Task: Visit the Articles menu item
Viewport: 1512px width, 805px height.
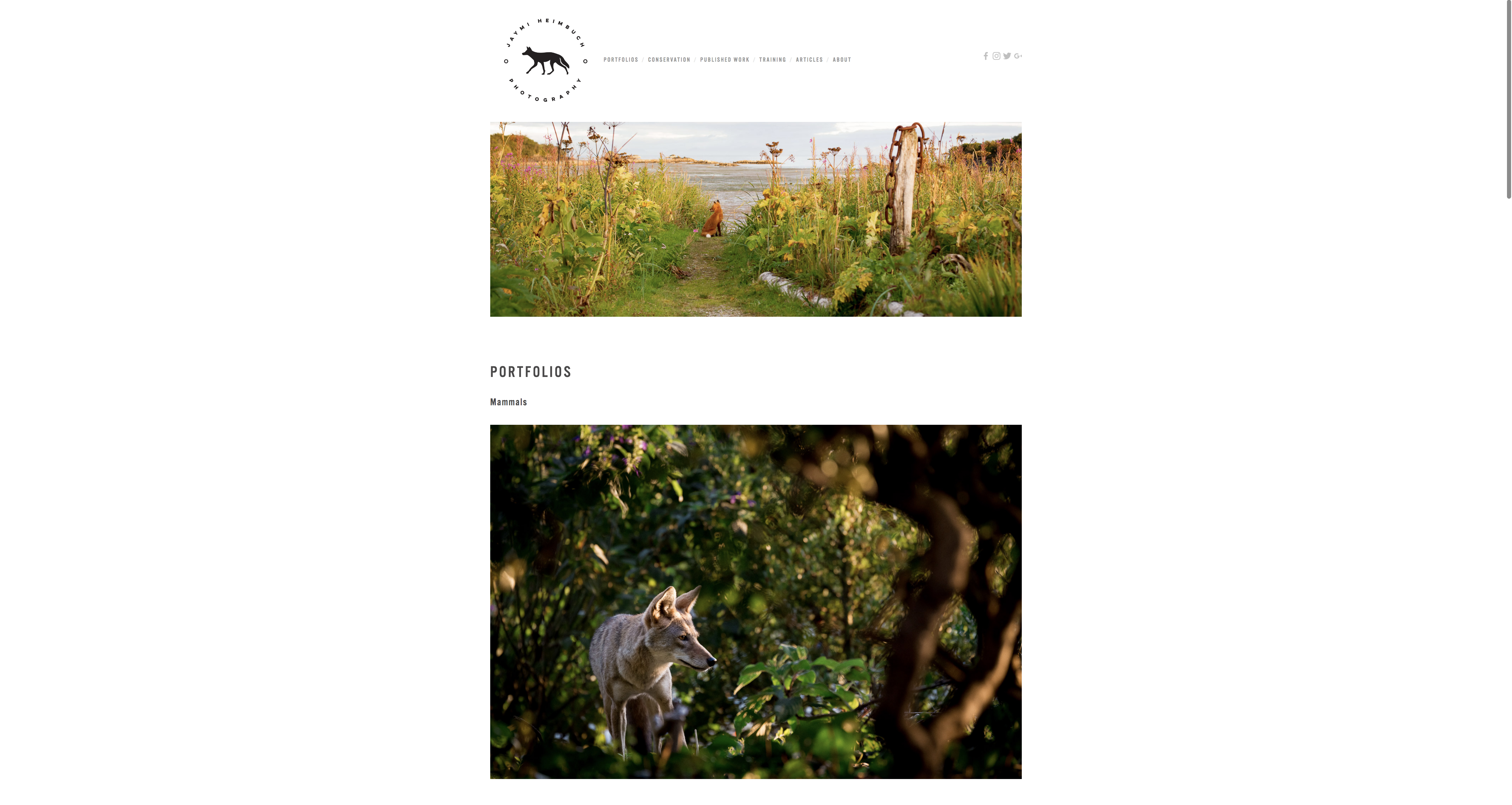Action: tap(809, 60)
